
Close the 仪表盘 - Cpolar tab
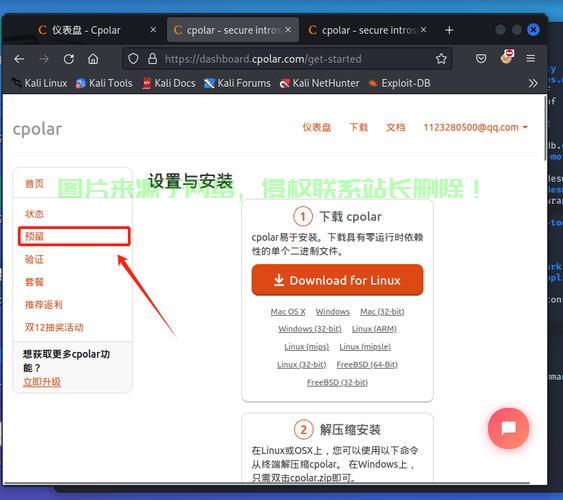pos(153,30)
